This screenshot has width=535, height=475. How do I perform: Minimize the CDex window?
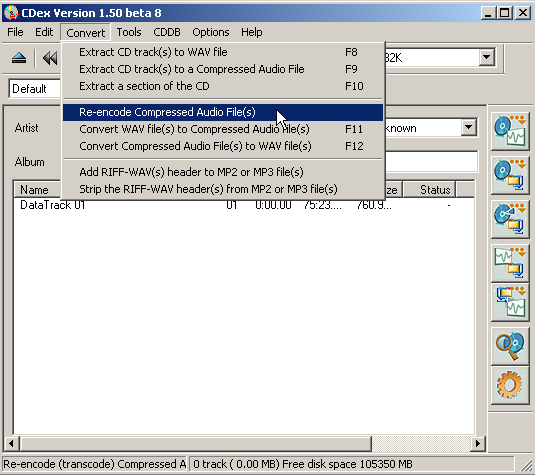point(489,13)
